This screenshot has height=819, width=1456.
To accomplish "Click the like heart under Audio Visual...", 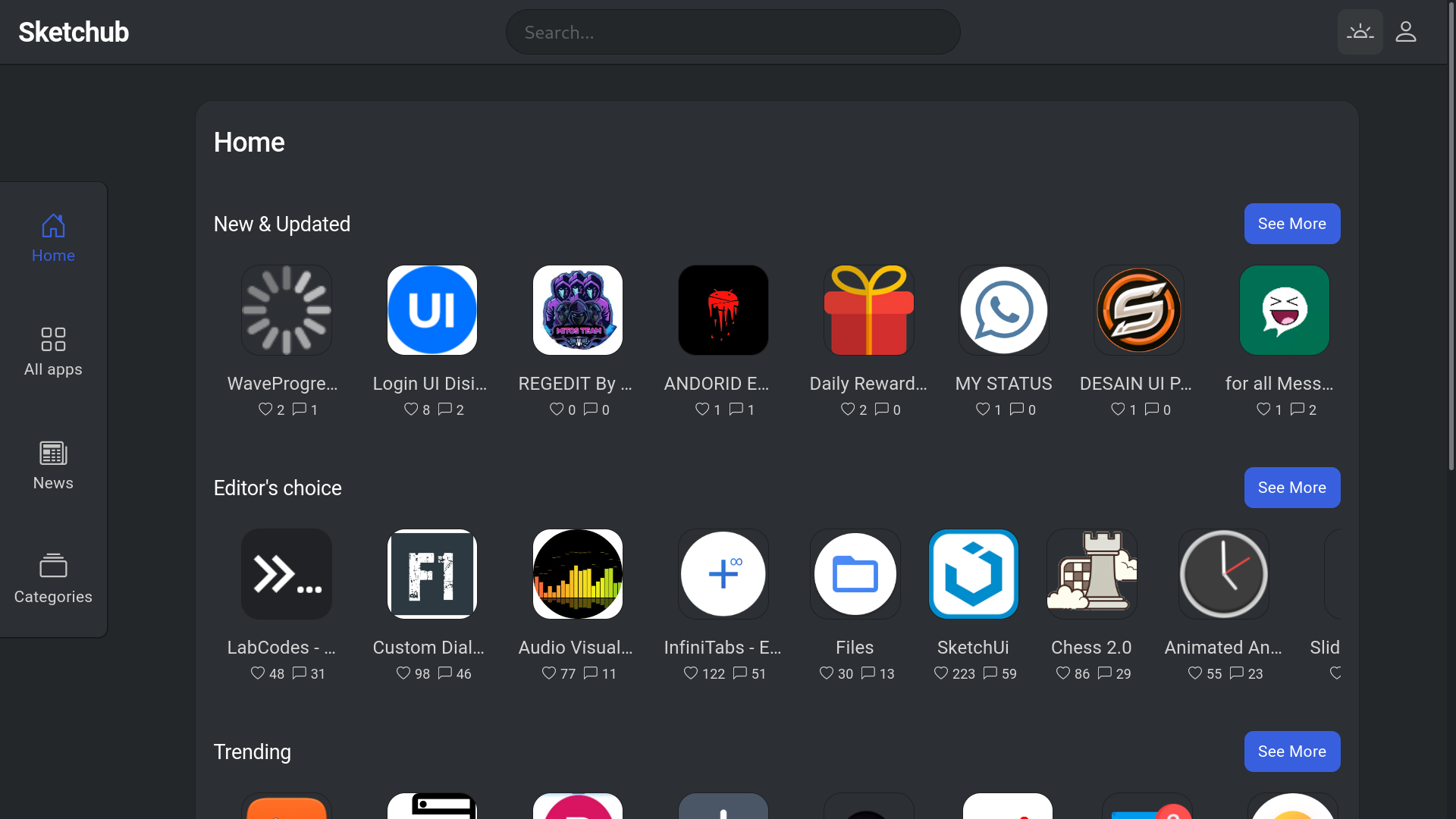I will click(549, 673).
